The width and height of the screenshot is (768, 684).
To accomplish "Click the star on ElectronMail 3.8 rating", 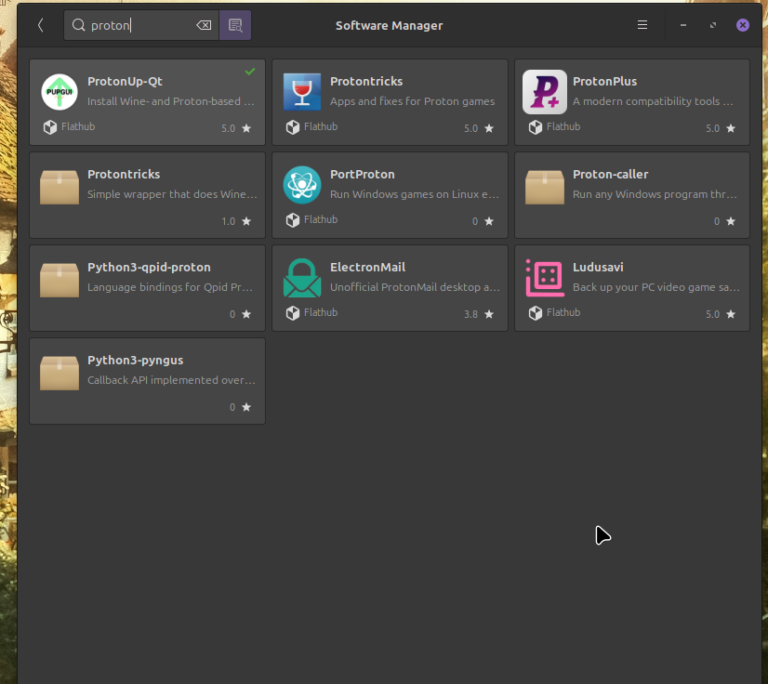I will tap(489, 314).
